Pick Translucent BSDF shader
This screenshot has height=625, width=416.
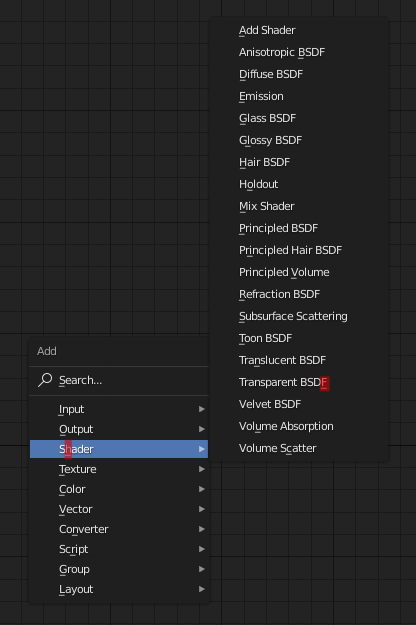click(x=299, y=360)
